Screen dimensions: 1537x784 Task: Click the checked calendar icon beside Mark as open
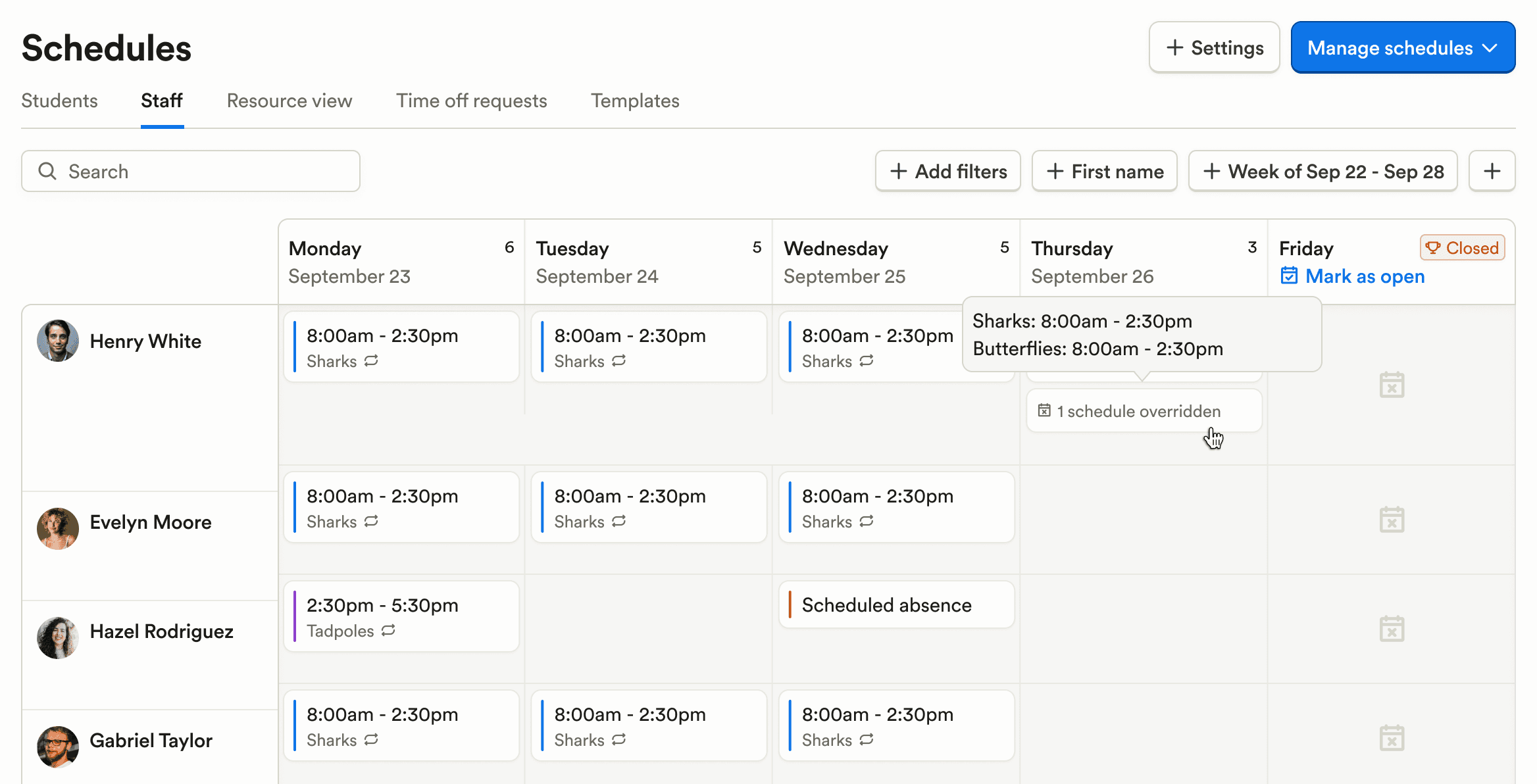coord(1290,276)
